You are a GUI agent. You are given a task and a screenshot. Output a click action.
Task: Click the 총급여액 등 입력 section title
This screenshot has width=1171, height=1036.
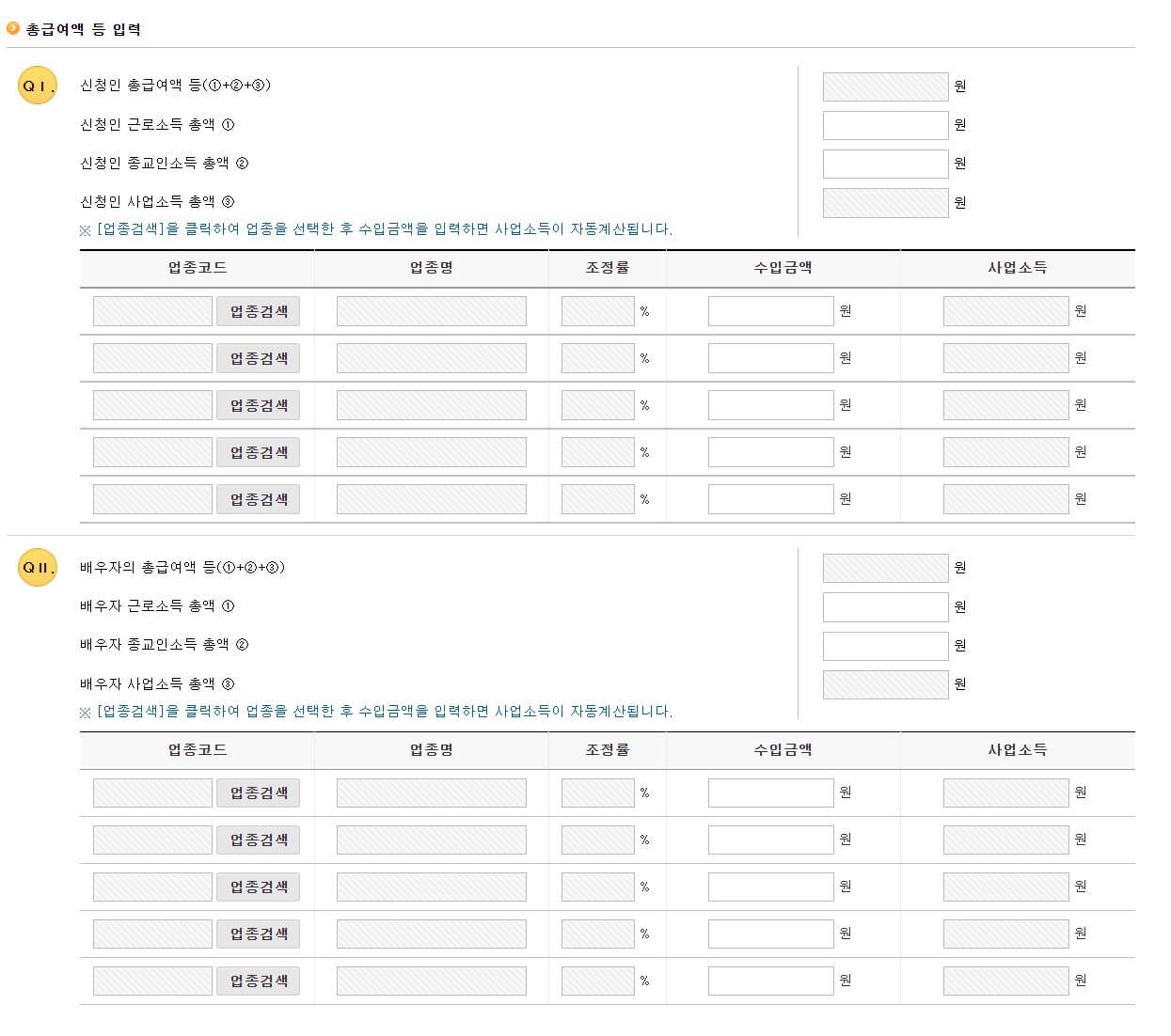(x=84, y=29)
